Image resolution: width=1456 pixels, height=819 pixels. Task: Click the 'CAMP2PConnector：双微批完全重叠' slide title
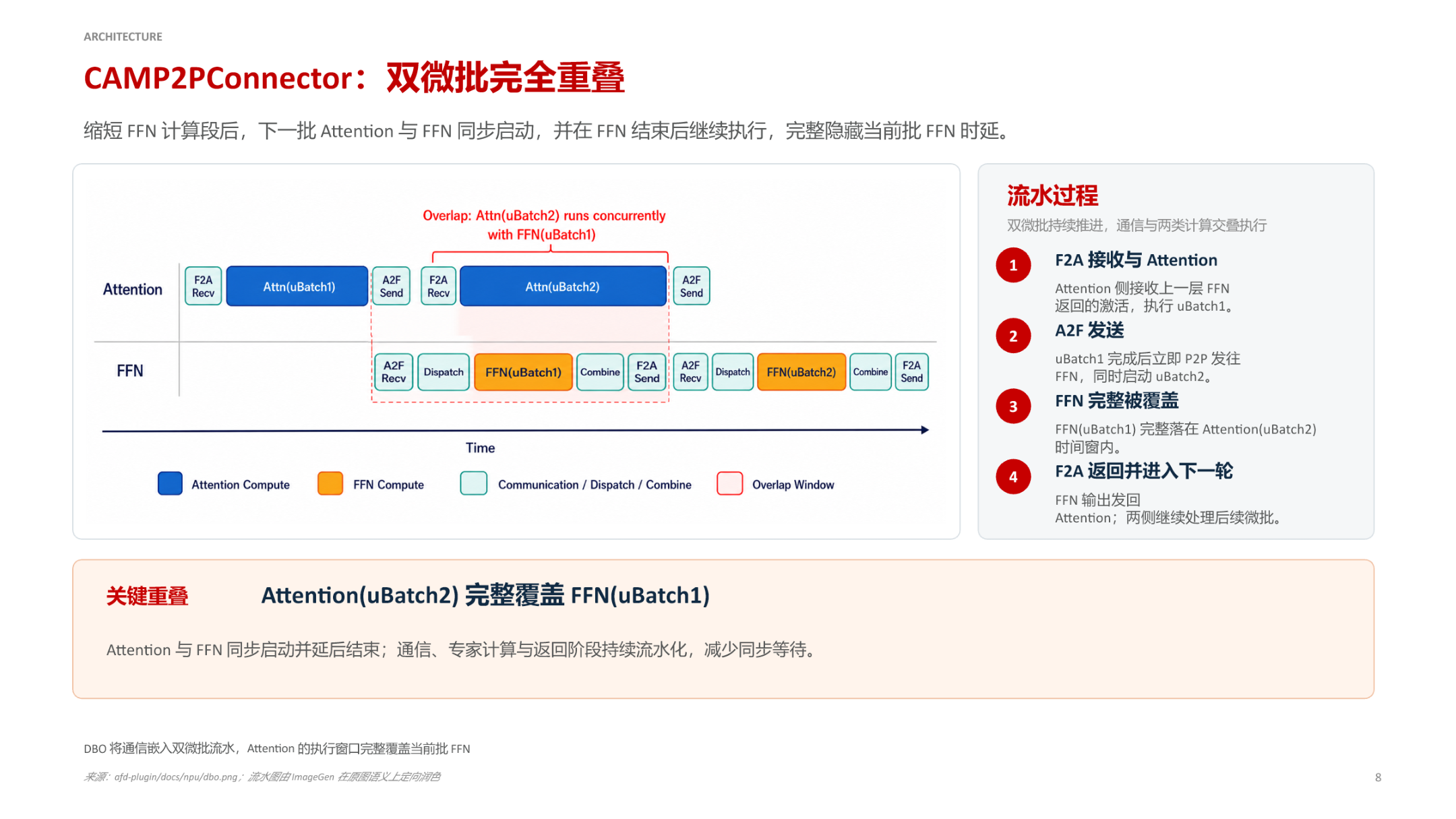[355, 78]
